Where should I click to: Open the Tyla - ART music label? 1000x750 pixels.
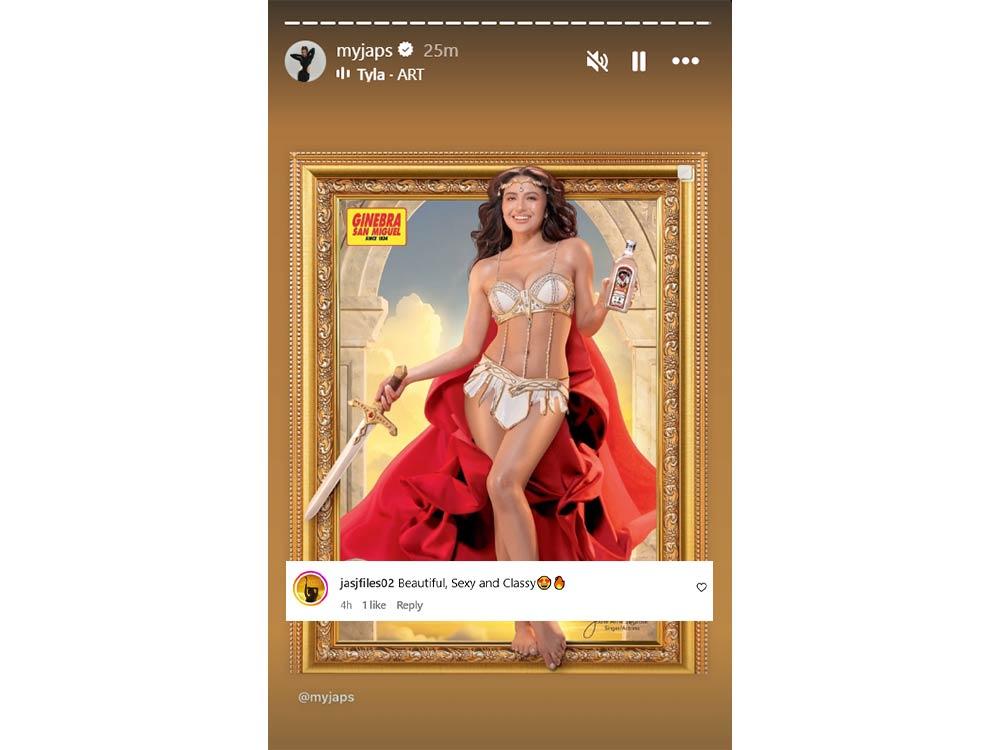click(x=390, y=75)
